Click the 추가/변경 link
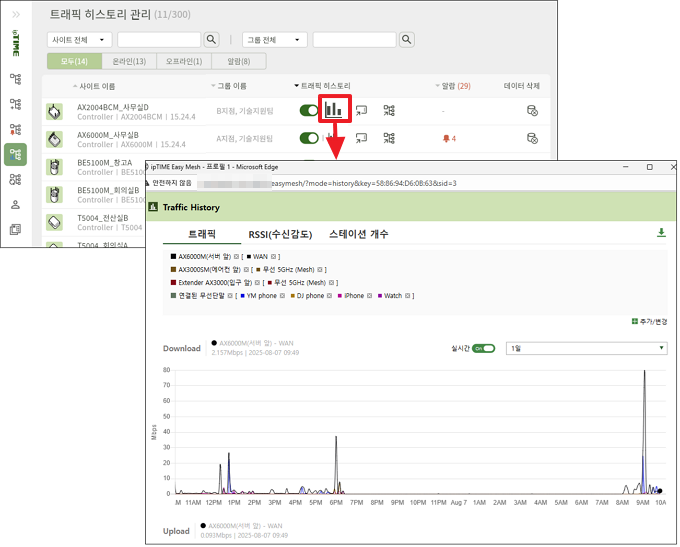The height and width of the screenshot is (547, 680). point(649,321)
